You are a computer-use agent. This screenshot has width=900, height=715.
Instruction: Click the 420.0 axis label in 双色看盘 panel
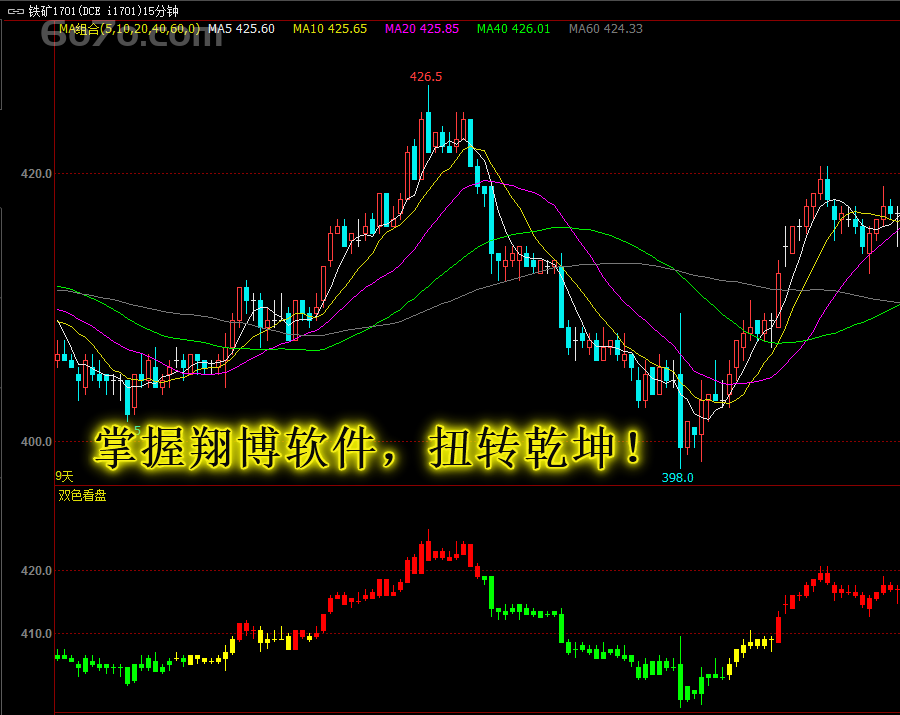tap(36, 570)
